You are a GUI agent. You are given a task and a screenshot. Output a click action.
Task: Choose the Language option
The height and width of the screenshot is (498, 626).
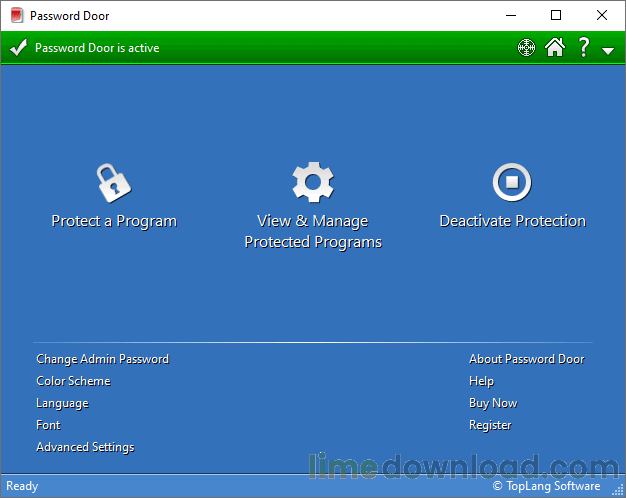pos(62,403)
